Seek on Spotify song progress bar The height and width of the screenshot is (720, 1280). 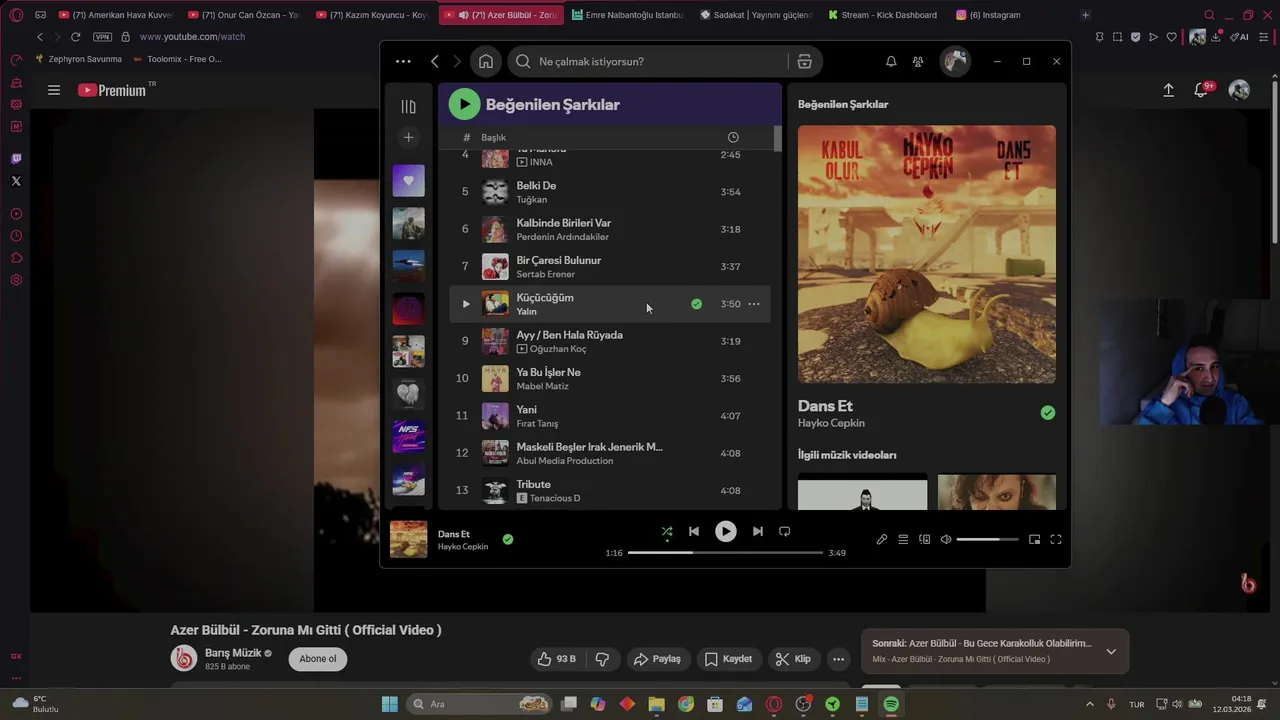(x=725, y=552)
